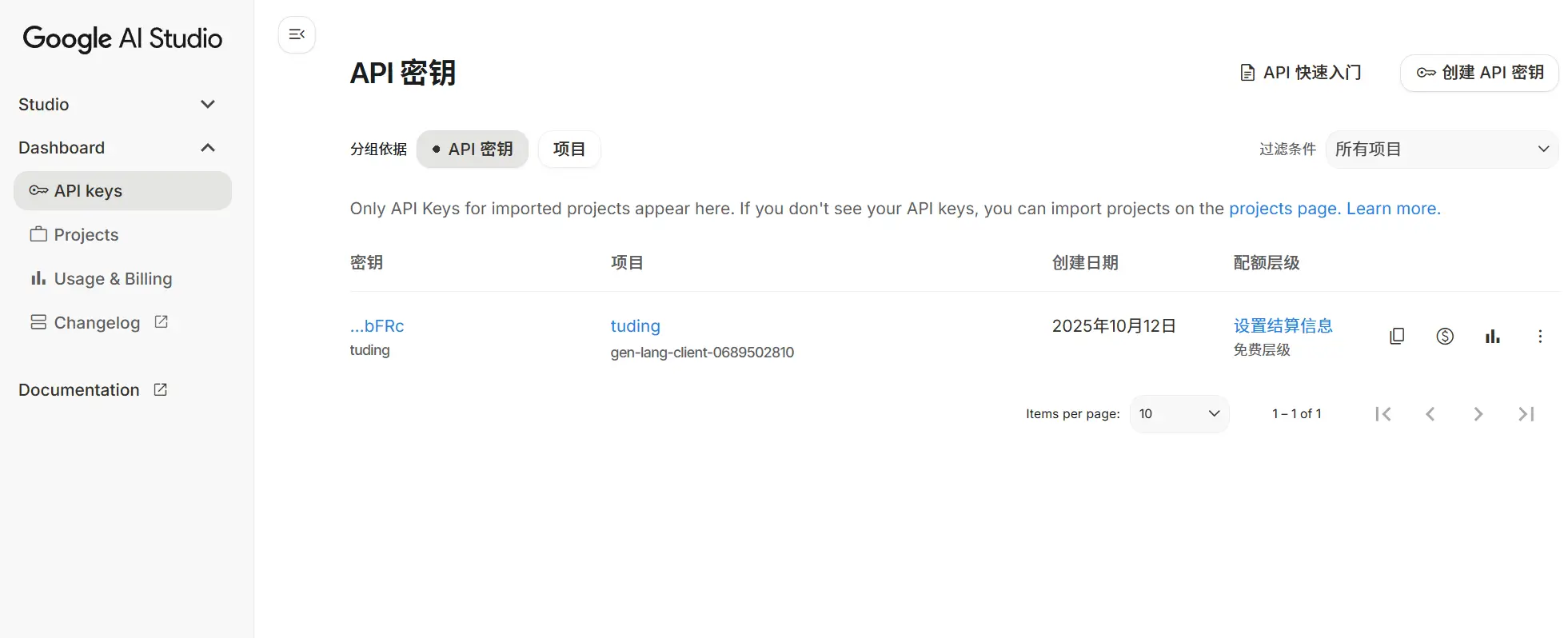
Task: Click the API 密钥 page heading
Action: tap(403, 73)
